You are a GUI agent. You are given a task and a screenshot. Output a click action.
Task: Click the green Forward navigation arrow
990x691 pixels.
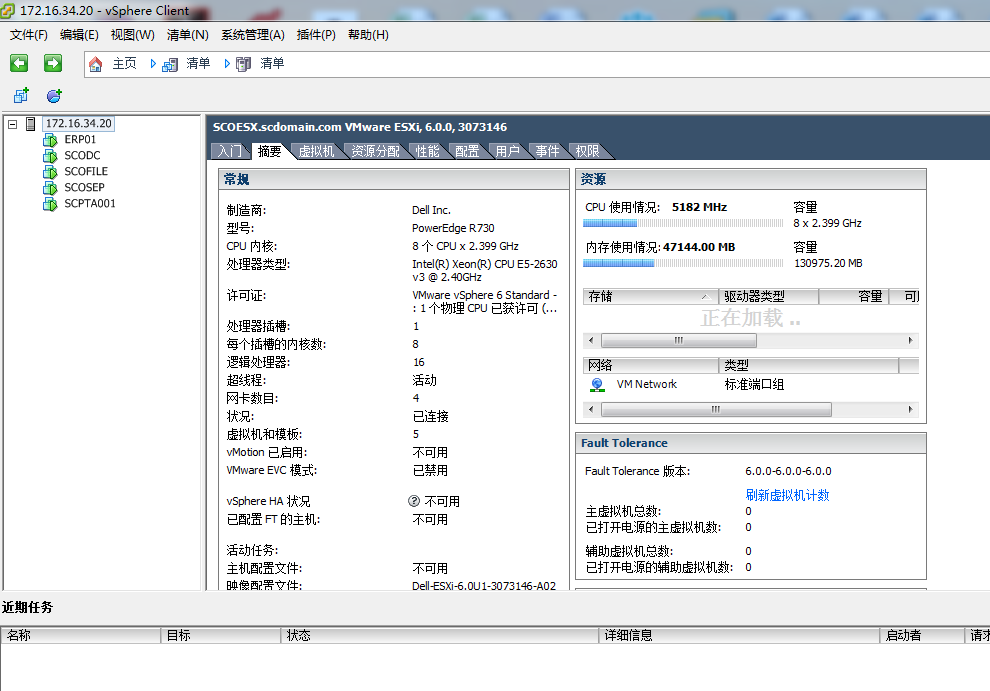[53, 63]
